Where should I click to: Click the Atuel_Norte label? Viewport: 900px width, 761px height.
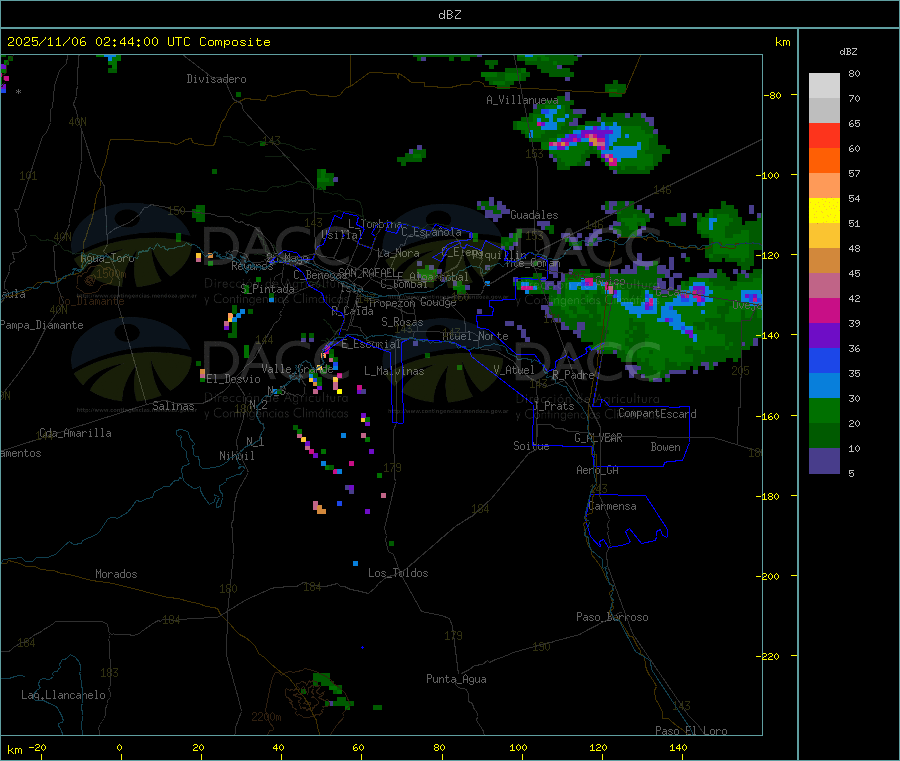(475, 336)
